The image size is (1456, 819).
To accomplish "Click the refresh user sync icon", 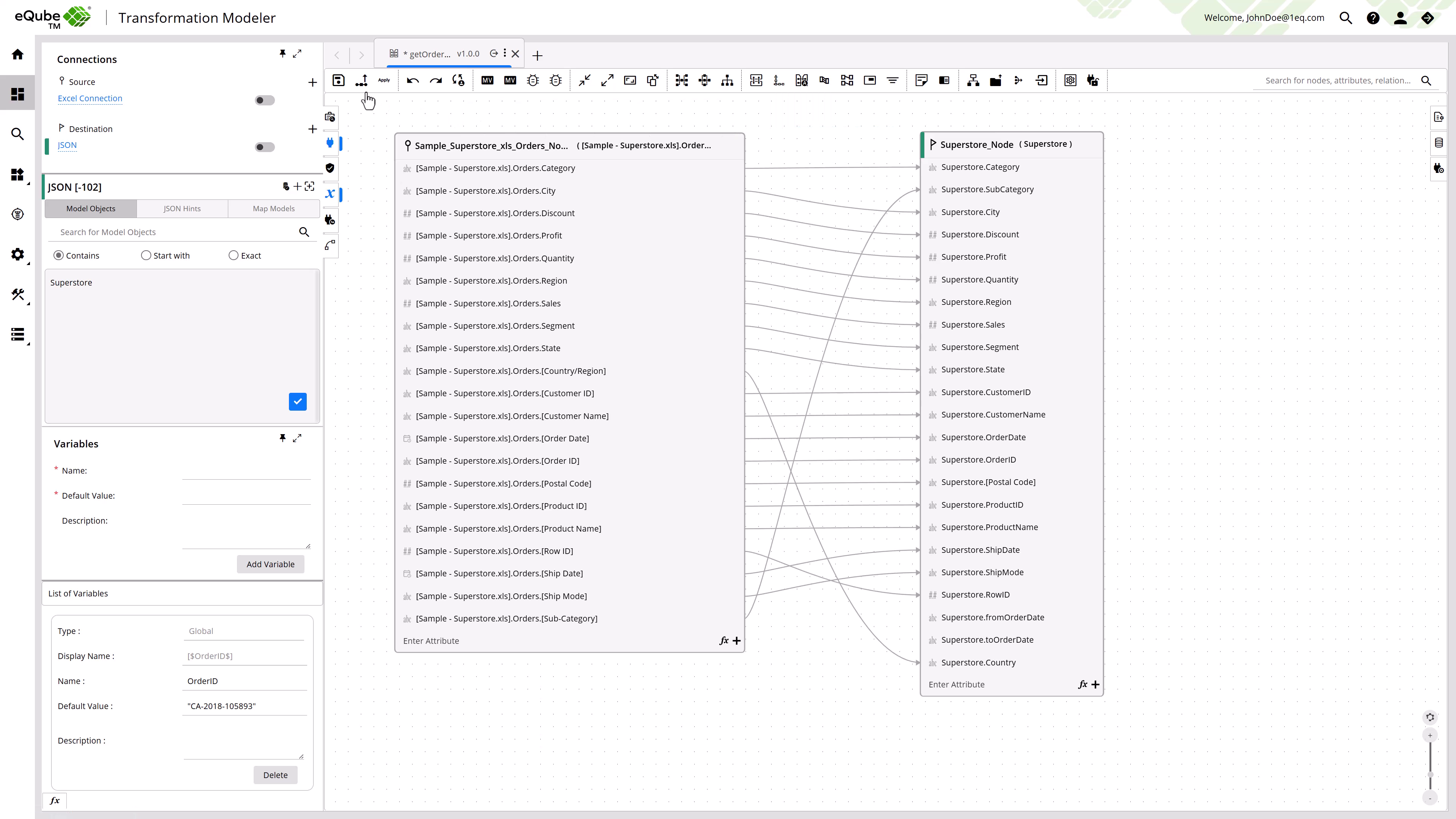I will click(x=458, y=80).
